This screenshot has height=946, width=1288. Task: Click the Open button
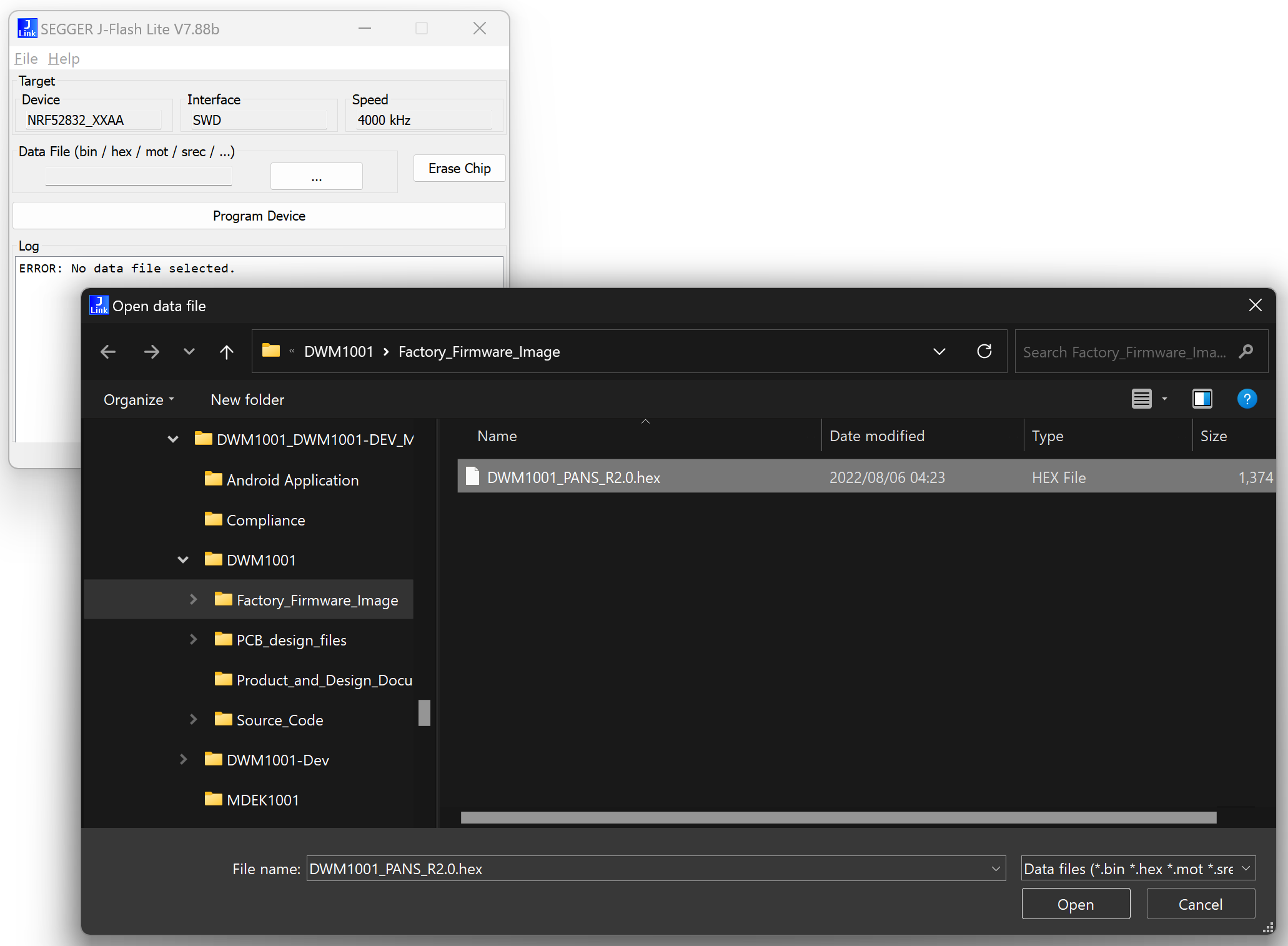click(x=1076, y=904)
